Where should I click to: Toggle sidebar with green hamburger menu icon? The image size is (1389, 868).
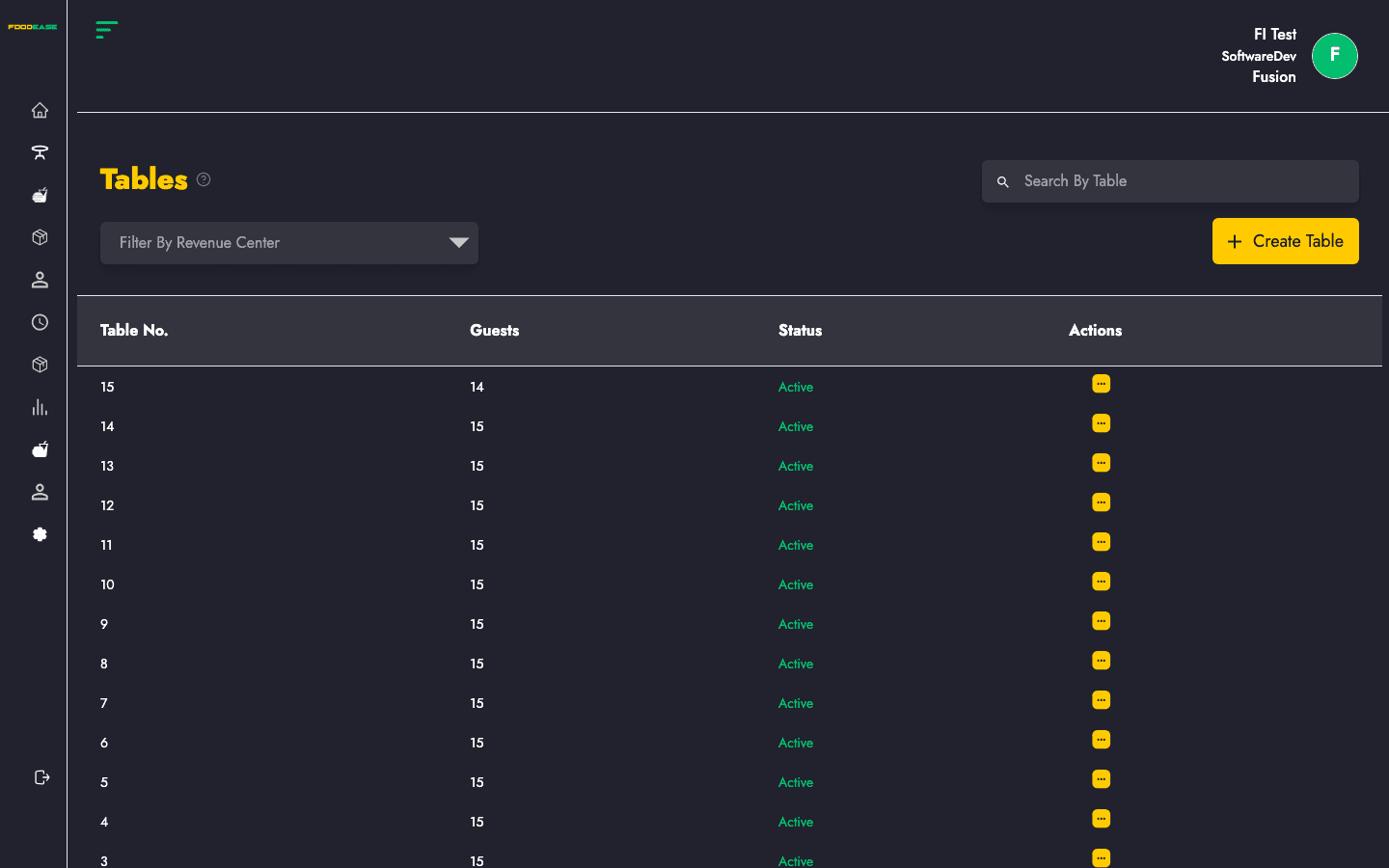point(107,30)
